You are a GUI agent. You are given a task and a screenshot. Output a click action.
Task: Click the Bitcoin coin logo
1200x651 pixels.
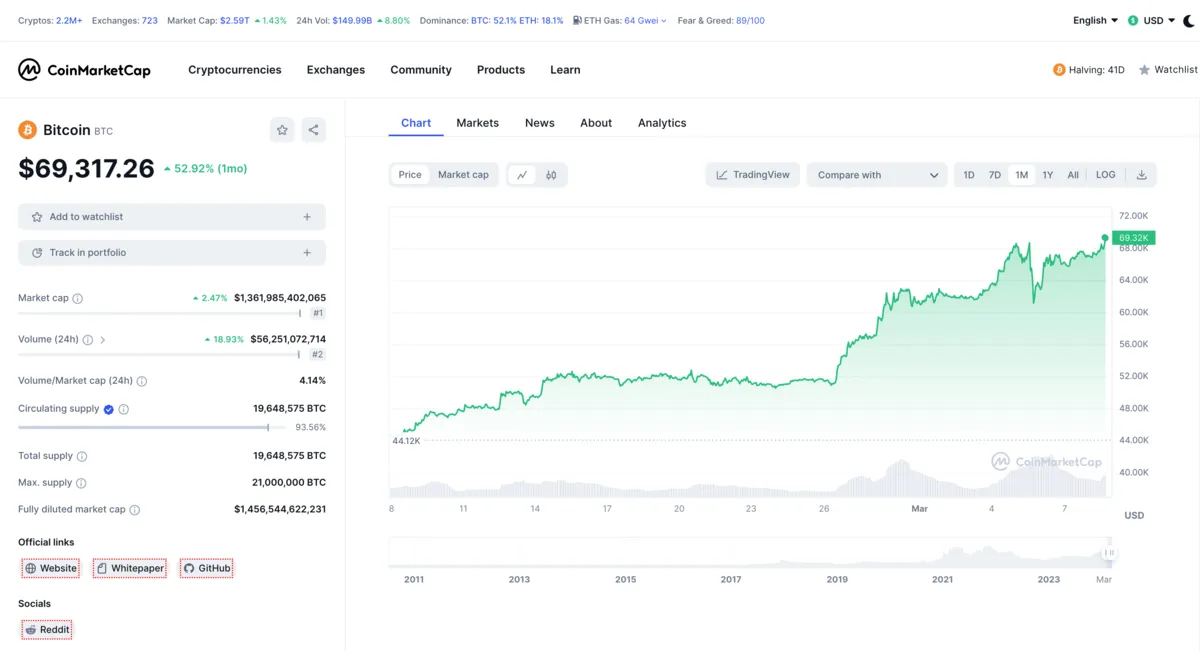27,130
